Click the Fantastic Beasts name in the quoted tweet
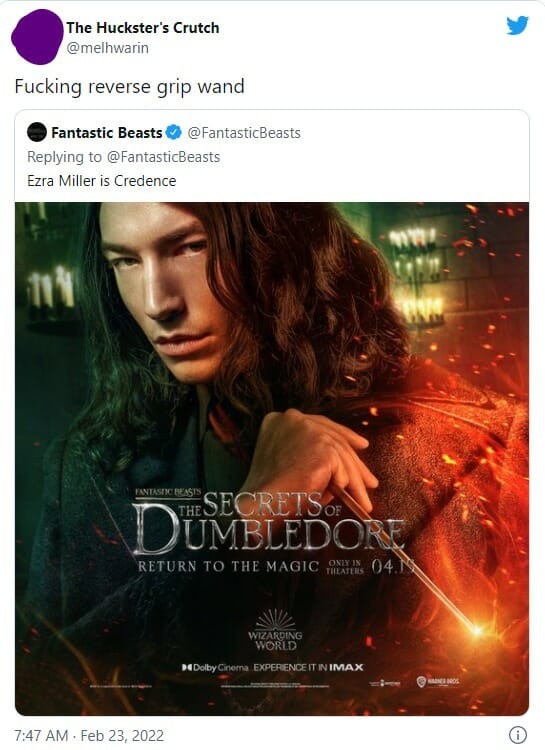The width and height of the screenshot is (545, 750). (x=107, y=132)
